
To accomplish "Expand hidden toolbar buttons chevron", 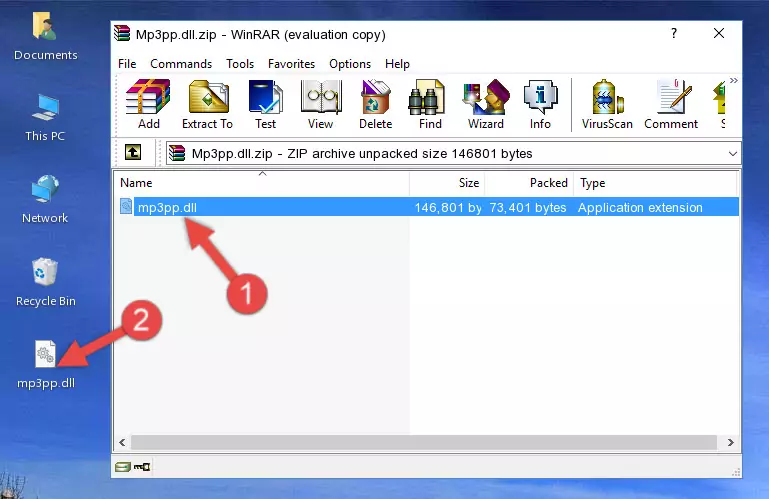I will (733, 80).
